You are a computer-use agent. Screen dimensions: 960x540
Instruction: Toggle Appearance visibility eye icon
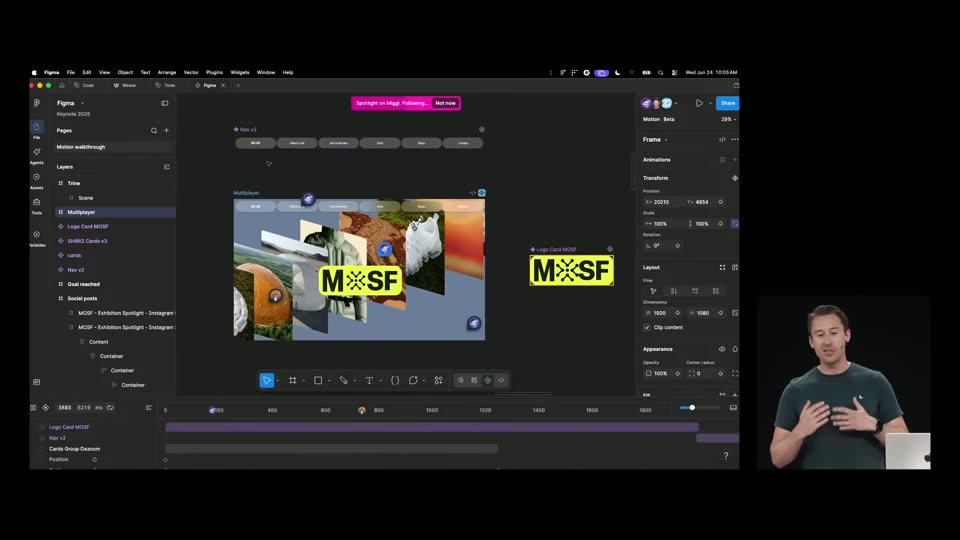(x=722, y=349)
